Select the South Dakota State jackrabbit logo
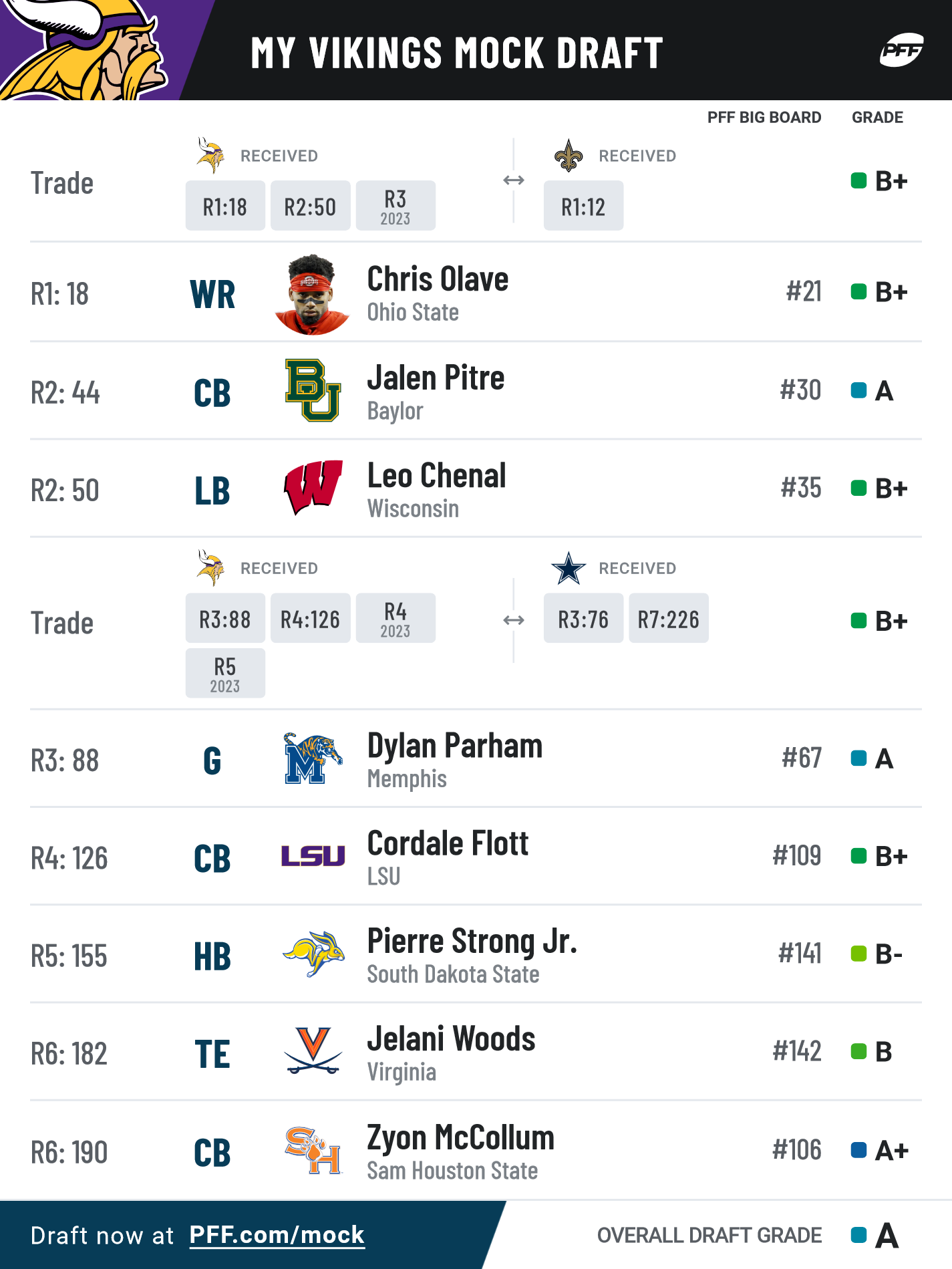952x1269 pixels. [313, 954]
